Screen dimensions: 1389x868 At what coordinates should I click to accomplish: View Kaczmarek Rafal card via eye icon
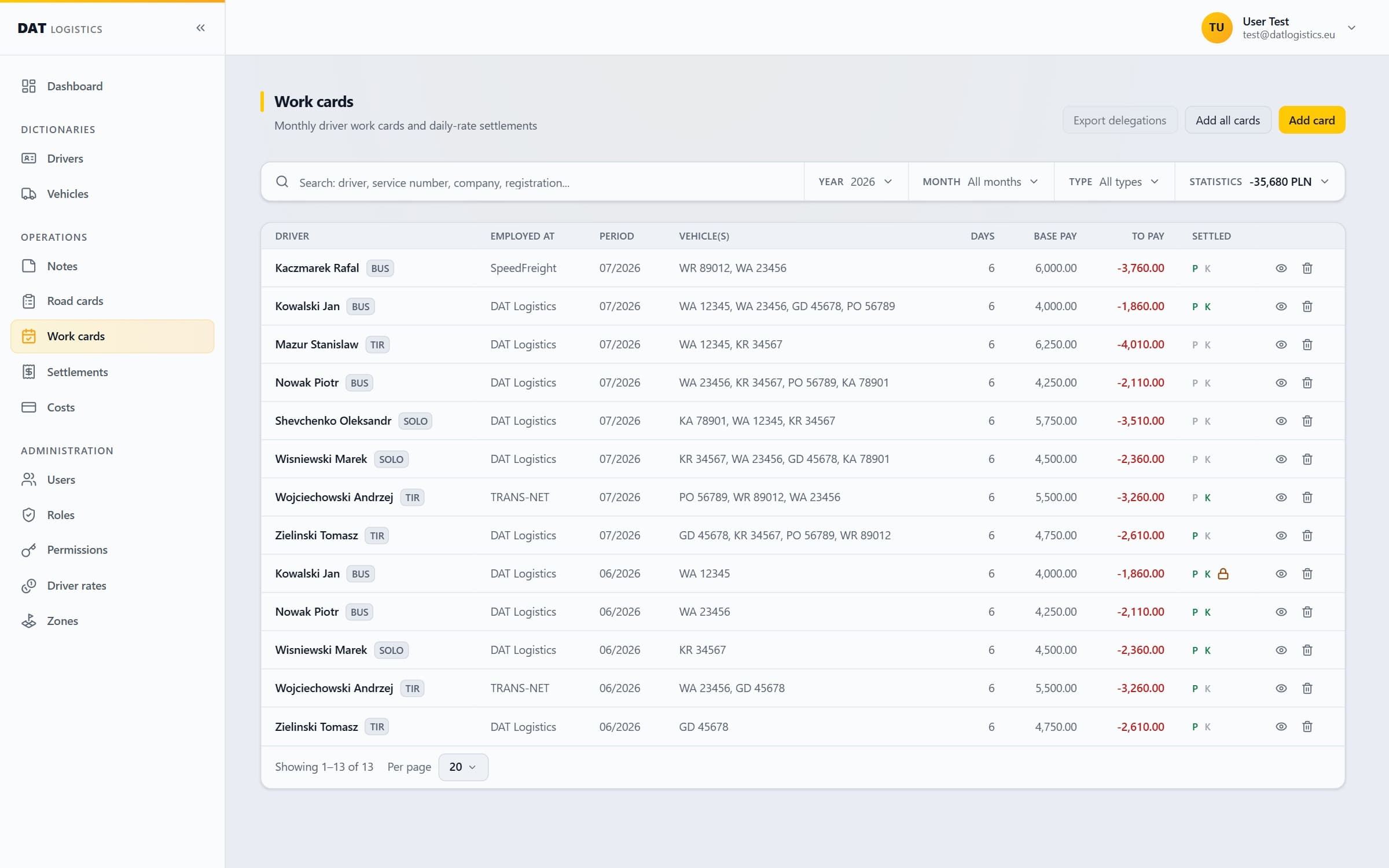(1281, 268)
